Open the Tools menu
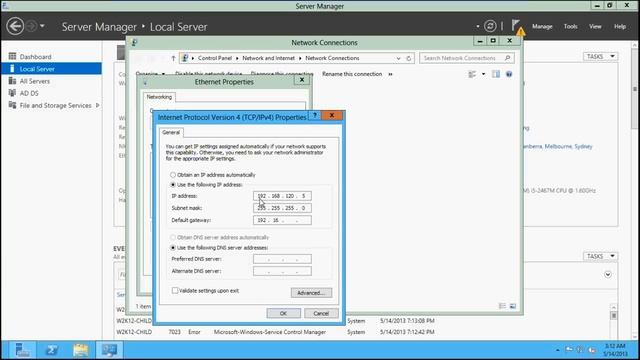 pos(570,27)
